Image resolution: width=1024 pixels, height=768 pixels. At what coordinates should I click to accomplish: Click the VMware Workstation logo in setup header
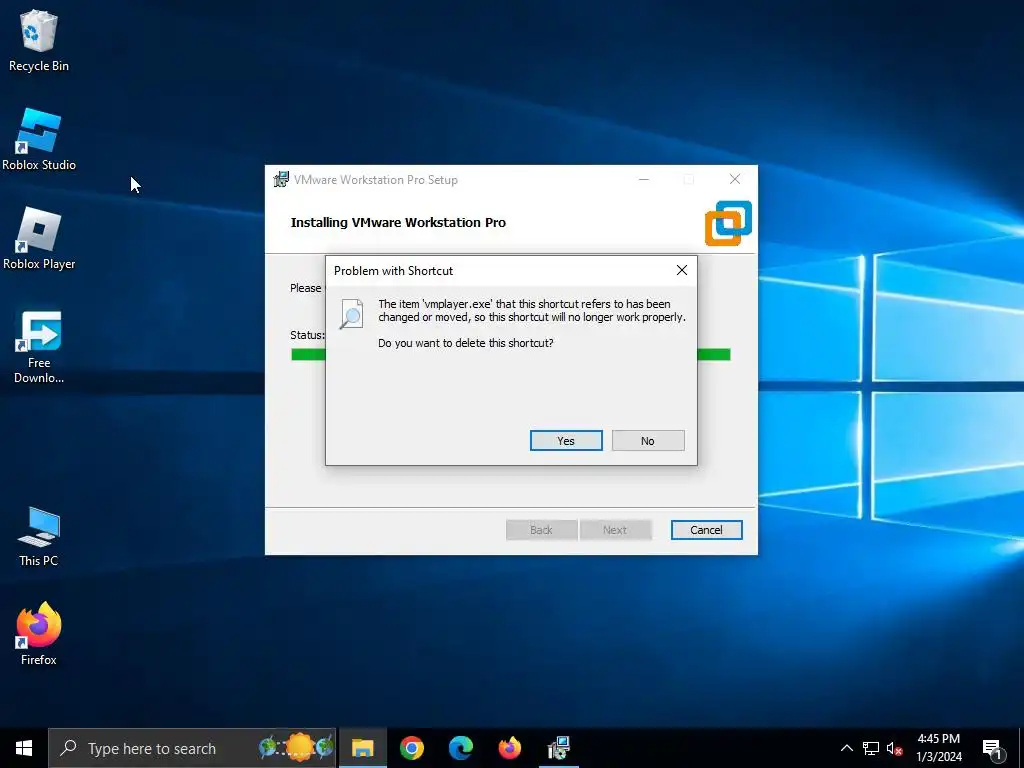click(x=728, y=223)
